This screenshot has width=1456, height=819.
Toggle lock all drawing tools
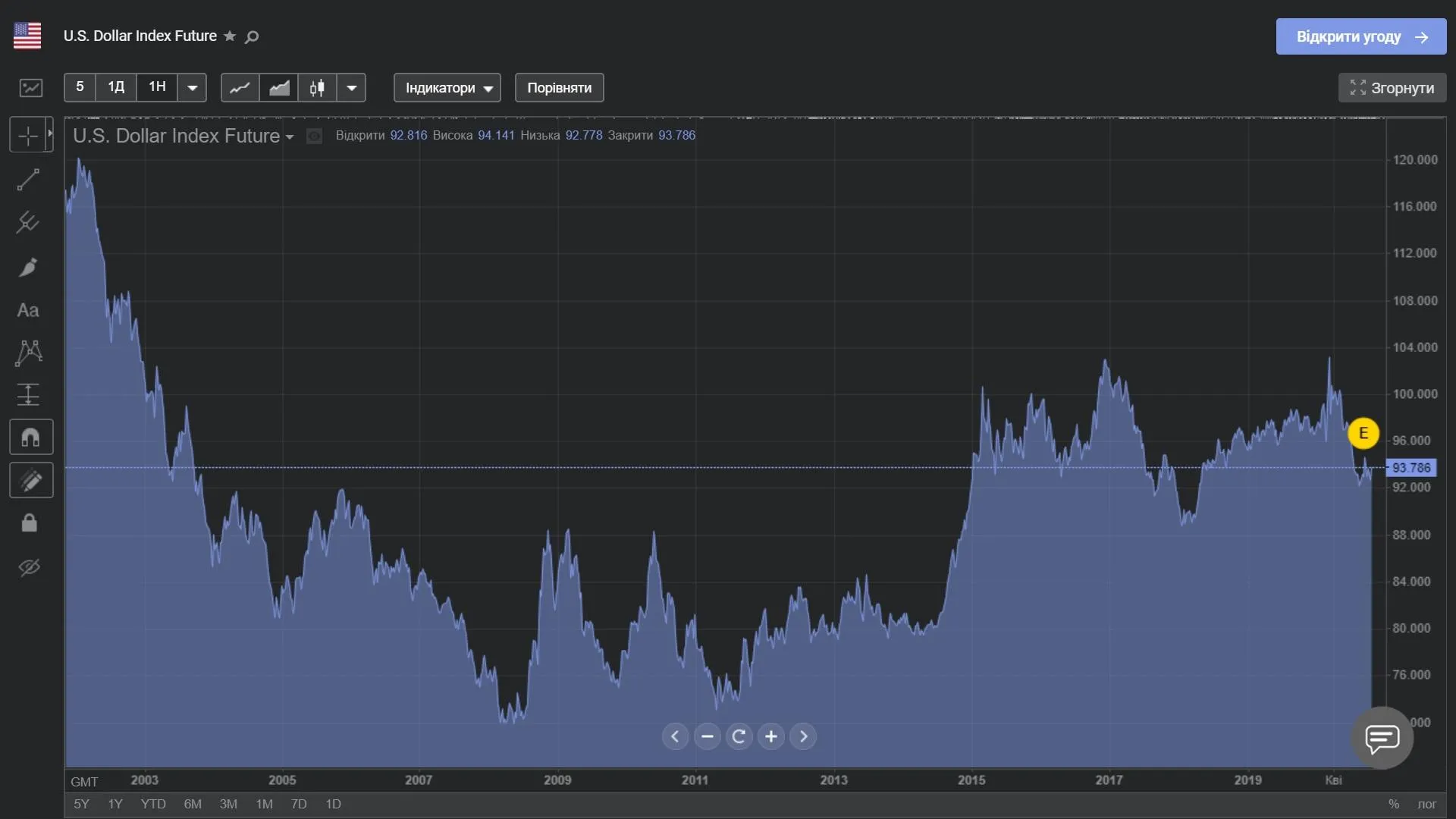point(29,523)
